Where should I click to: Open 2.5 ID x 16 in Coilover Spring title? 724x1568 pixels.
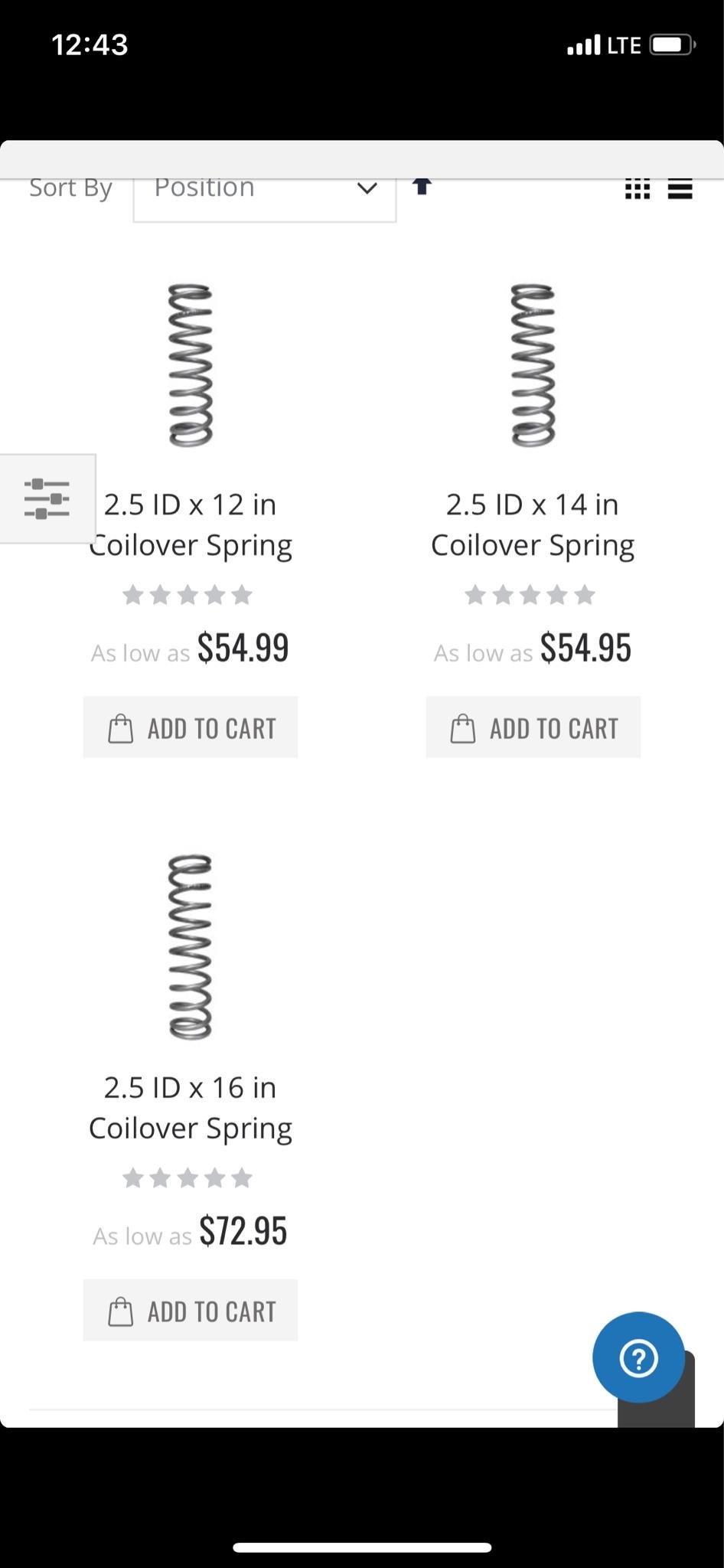(191, 1107)
